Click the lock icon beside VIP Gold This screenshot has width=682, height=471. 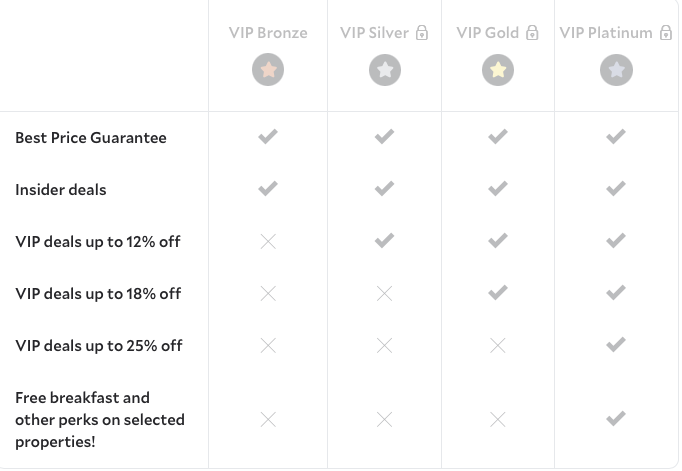tap(532, 33)
